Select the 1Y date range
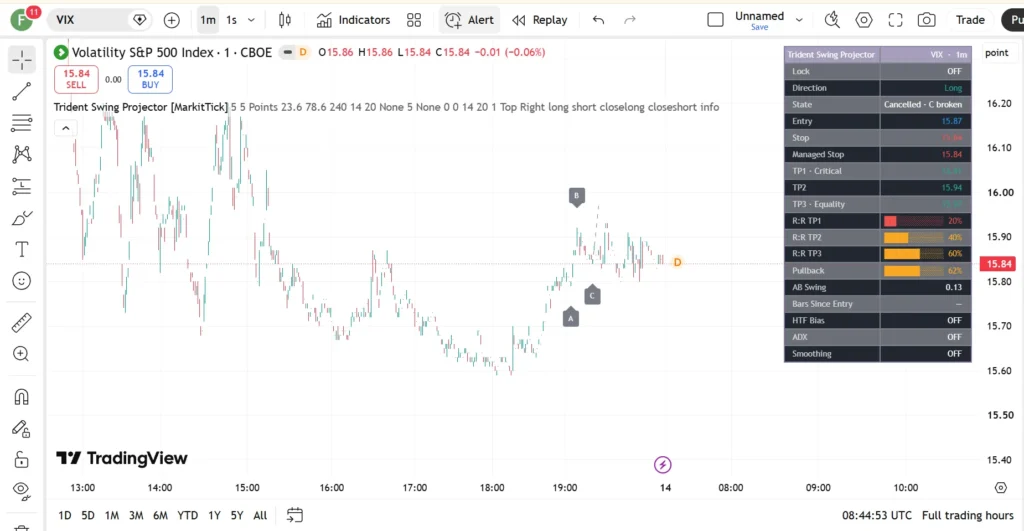1024x531 pixels. pos(214,515)
